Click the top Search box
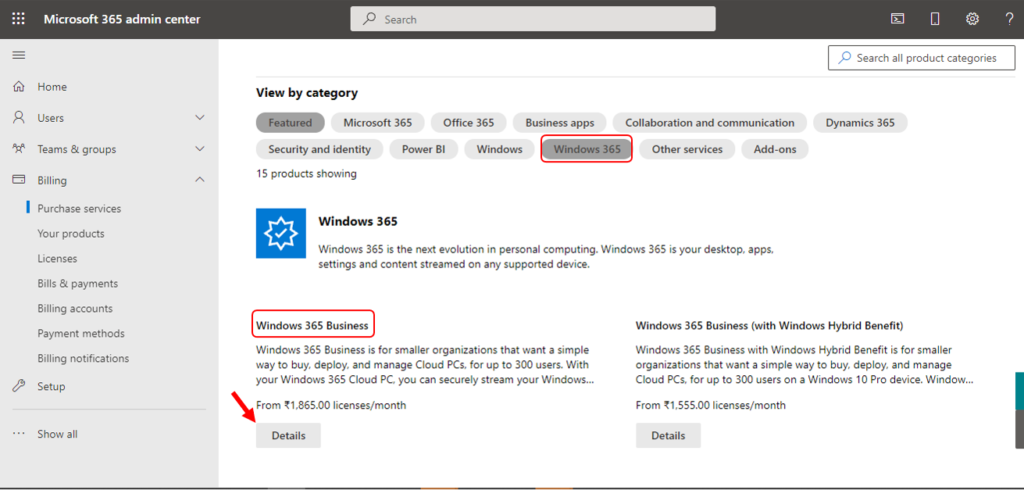The width and height of the screenshot is (1024, 490). (533, 19)
